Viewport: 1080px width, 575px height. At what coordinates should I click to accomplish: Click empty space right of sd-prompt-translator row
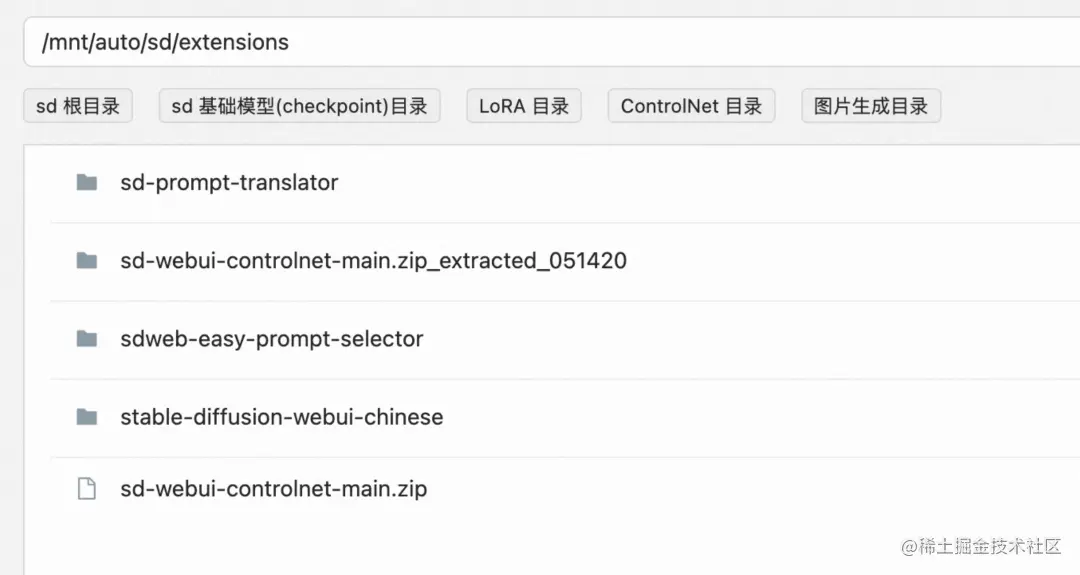pos(709,183)
